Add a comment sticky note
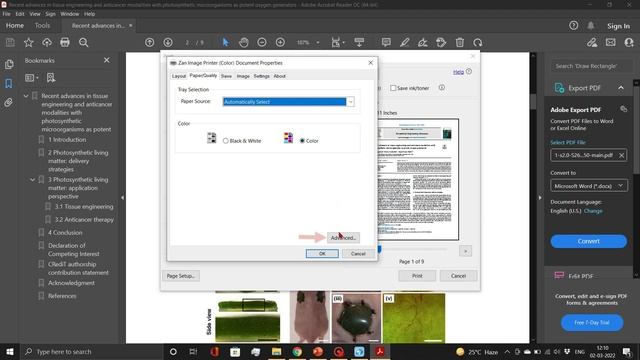 click(x=386, y=42)
